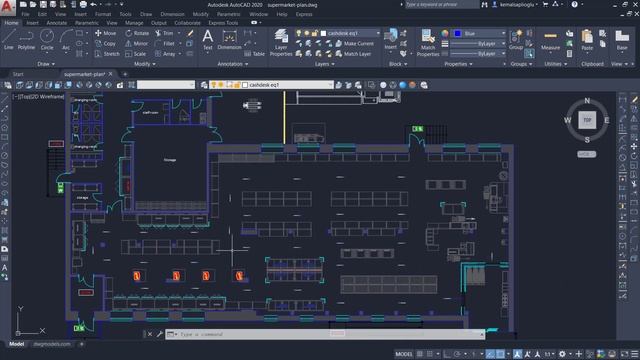Toggle polar tracking in status bar
Viewport: 640px width, 360px height.
click(457, 354)
